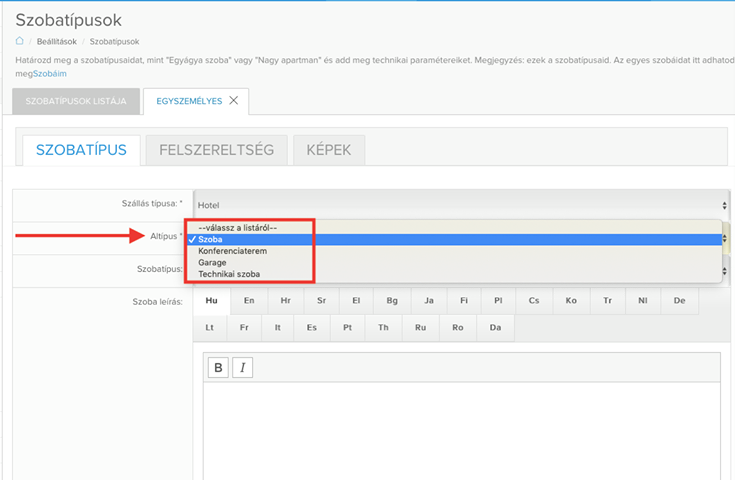Select Pt language tab

pyautogui.click(x=347, y=328)
